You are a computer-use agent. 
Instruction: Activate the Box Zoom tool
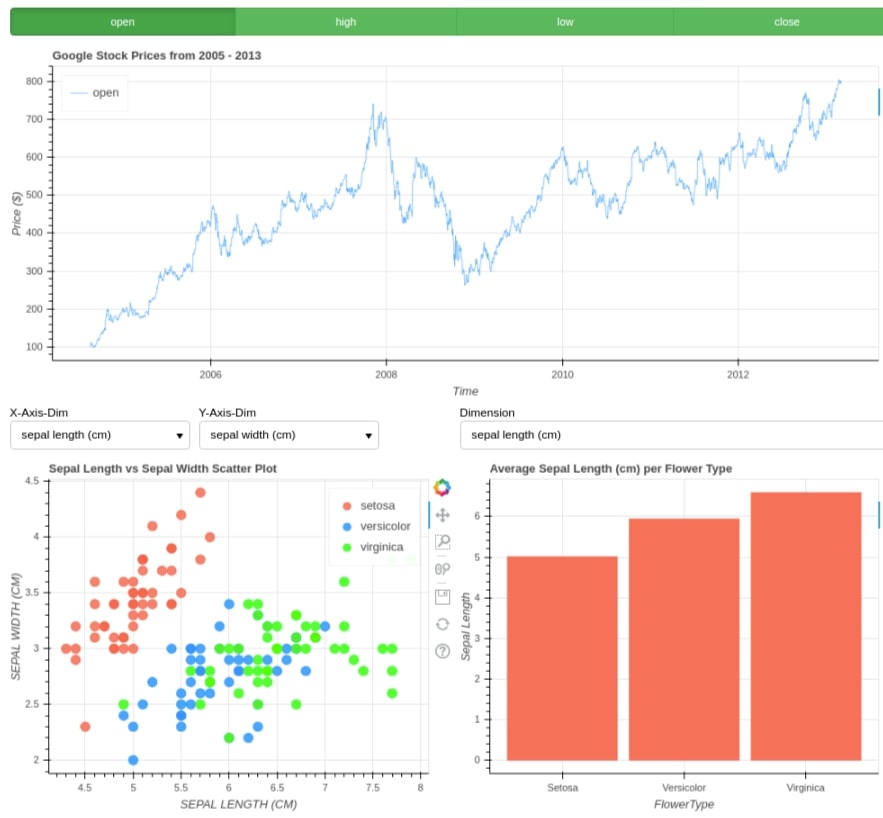pos(443,542)
